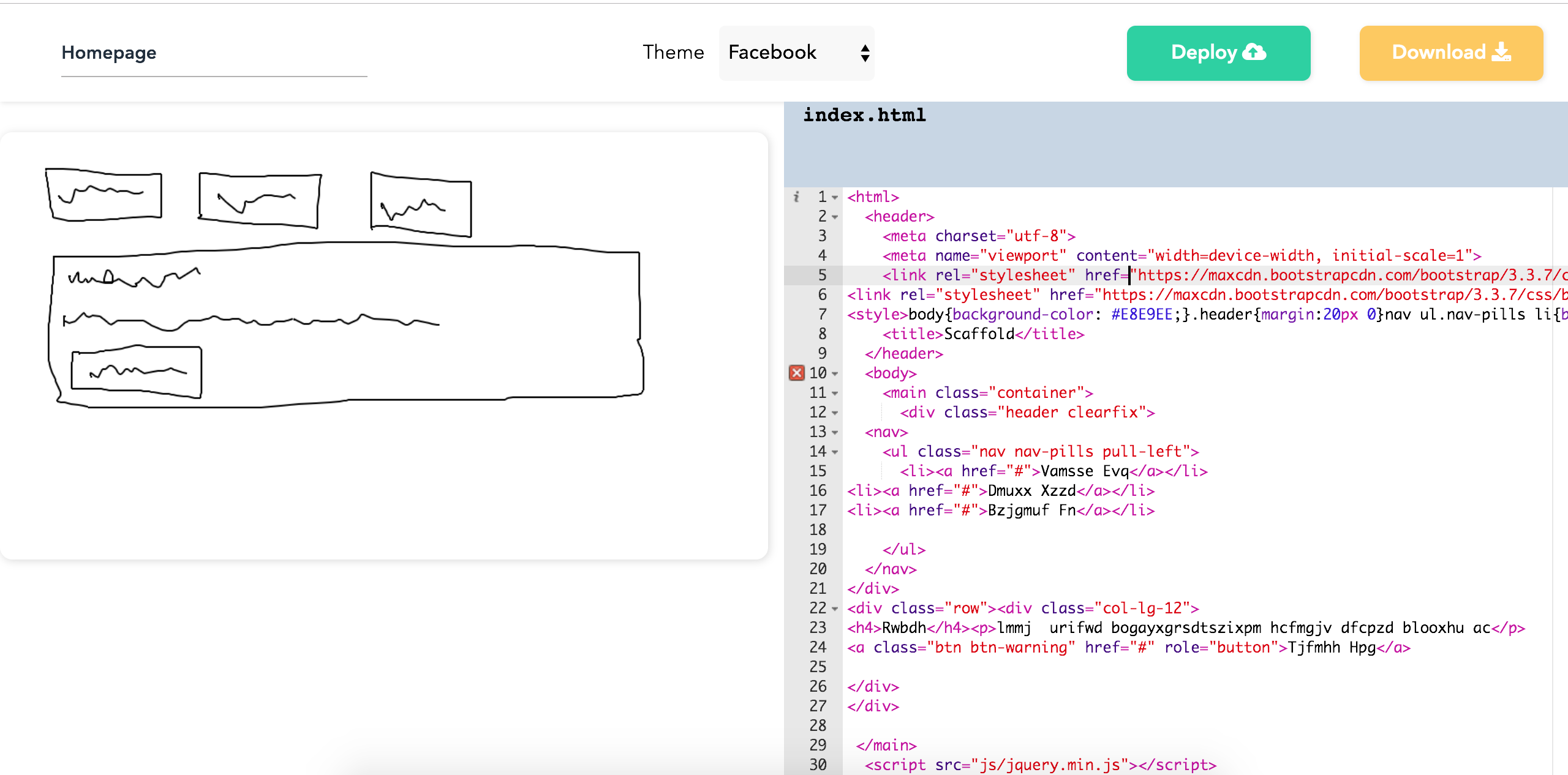Open the Facebook theme dropdown

[796, 53]
